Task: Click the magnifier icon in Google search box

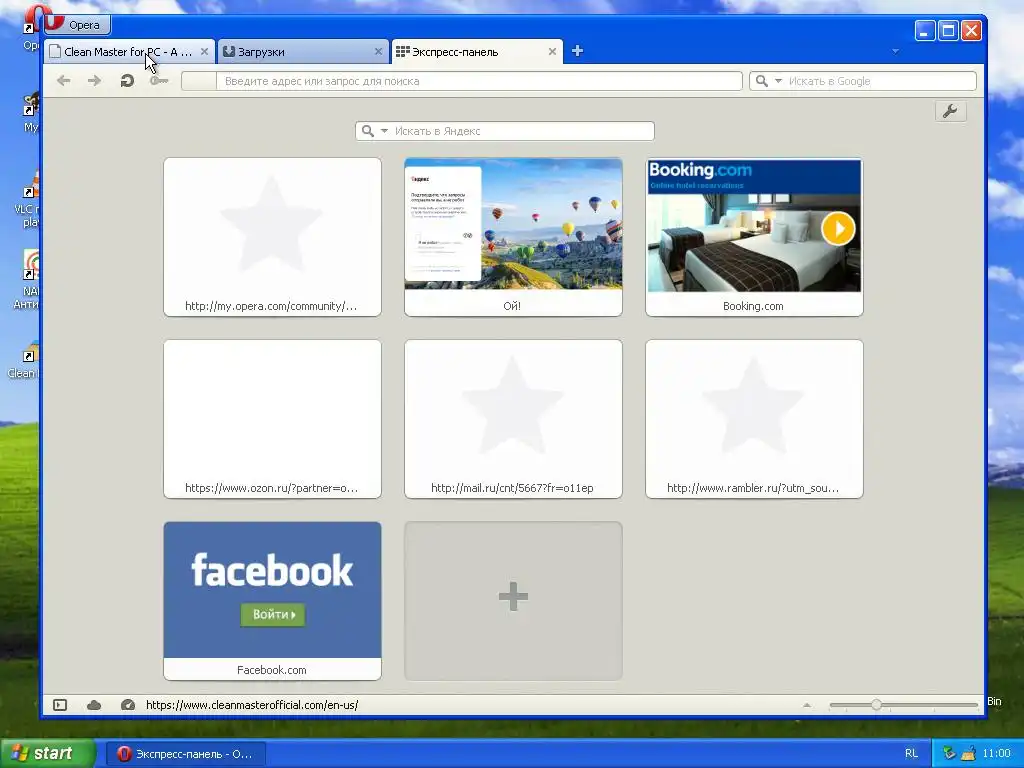Action: 761,81
